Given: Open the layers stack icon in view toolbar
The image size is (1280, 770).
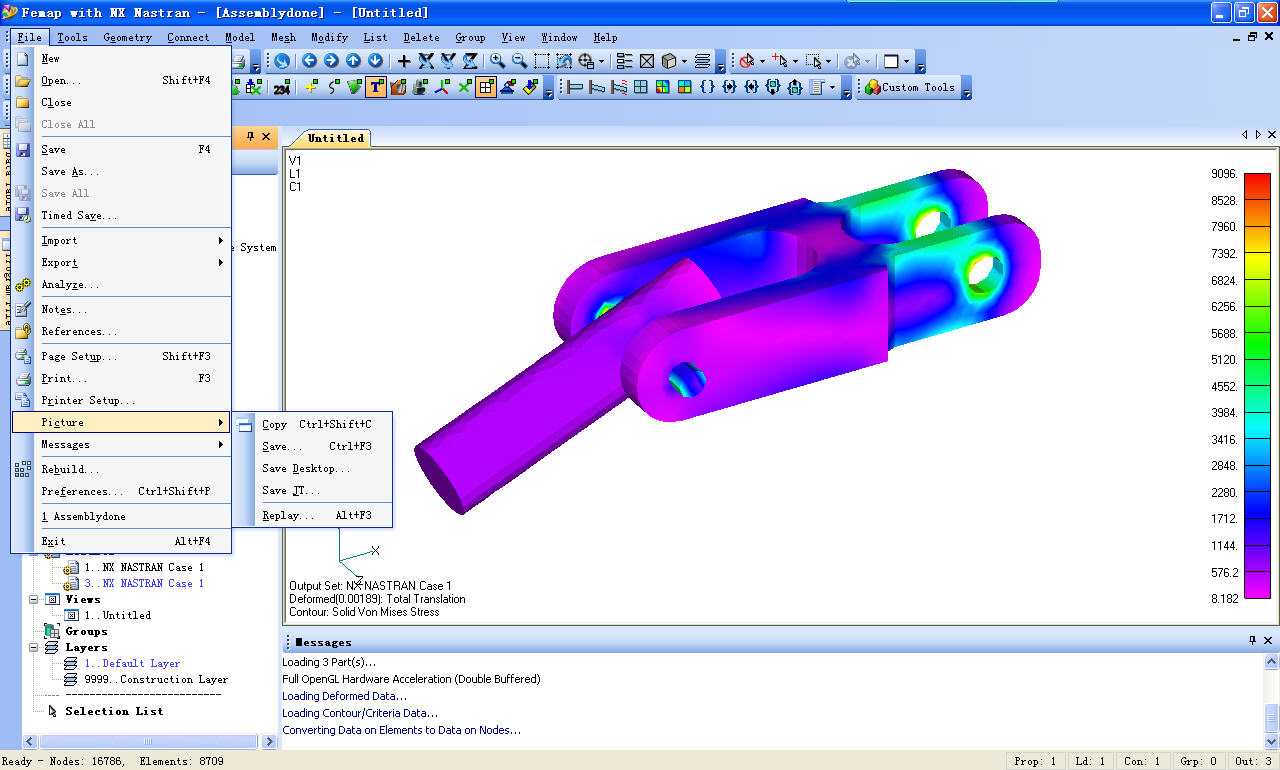Looking at the screenshot, I should coord(702,61).
